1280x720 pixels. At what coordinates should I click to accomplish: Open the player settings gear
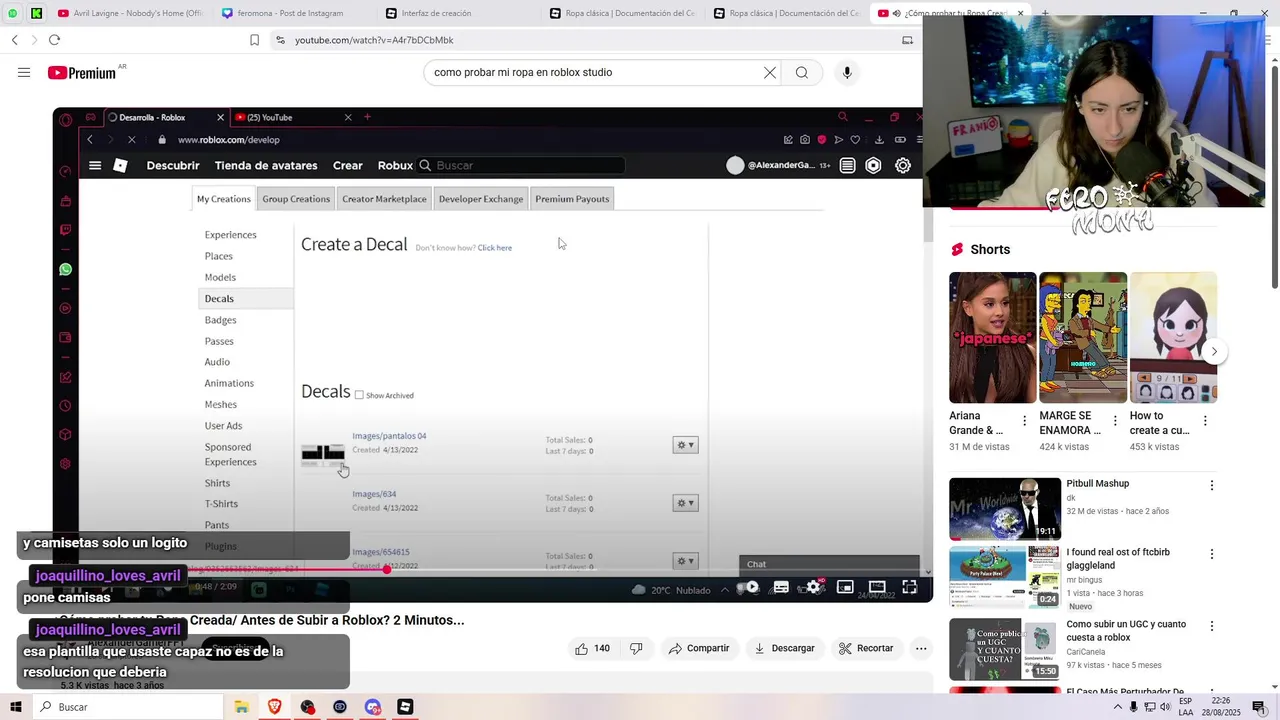(x=814, y=588)
